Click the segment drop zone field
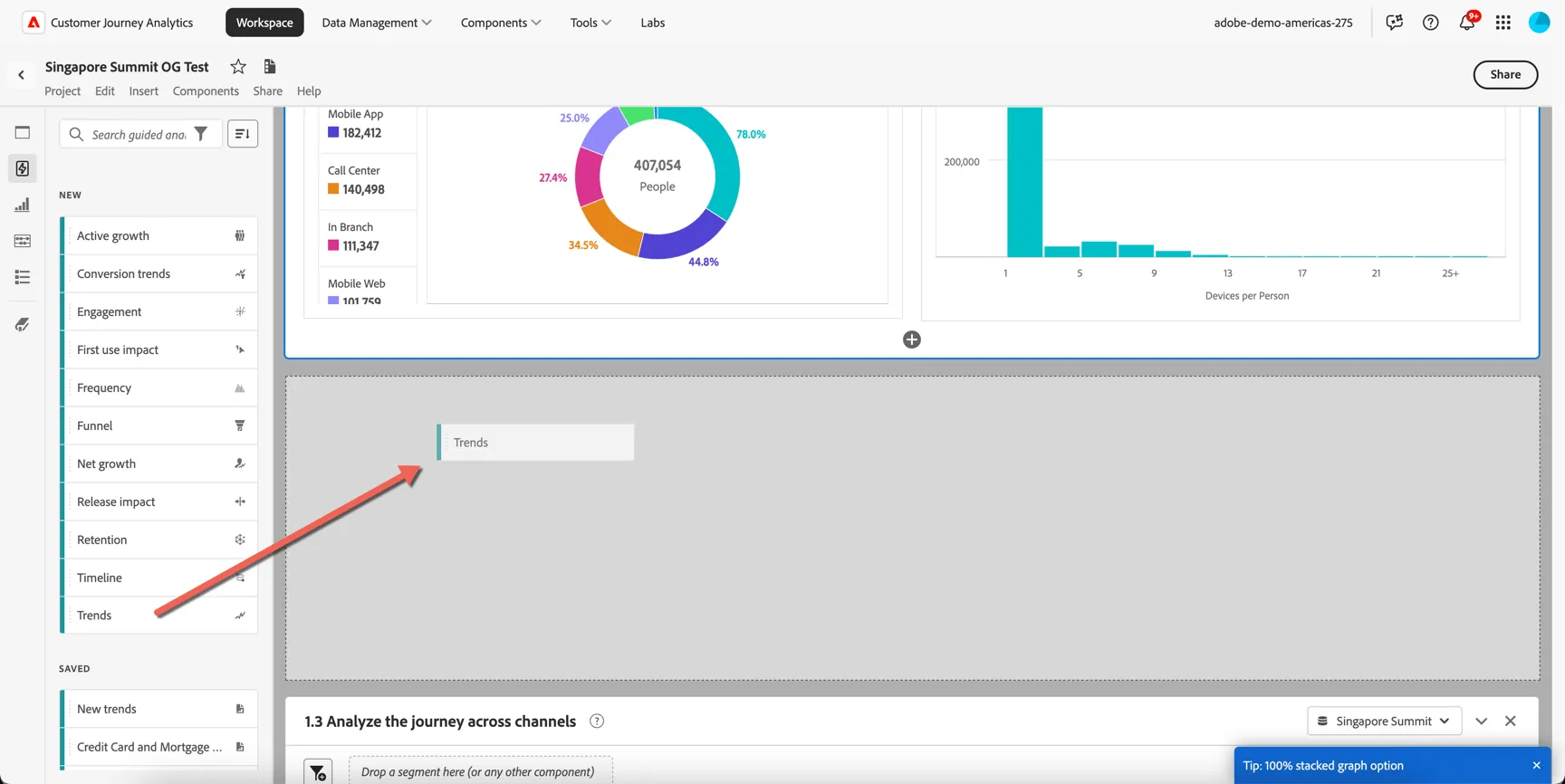The image size is (1565, 784). pyautogui.click(x=480, y=772)
